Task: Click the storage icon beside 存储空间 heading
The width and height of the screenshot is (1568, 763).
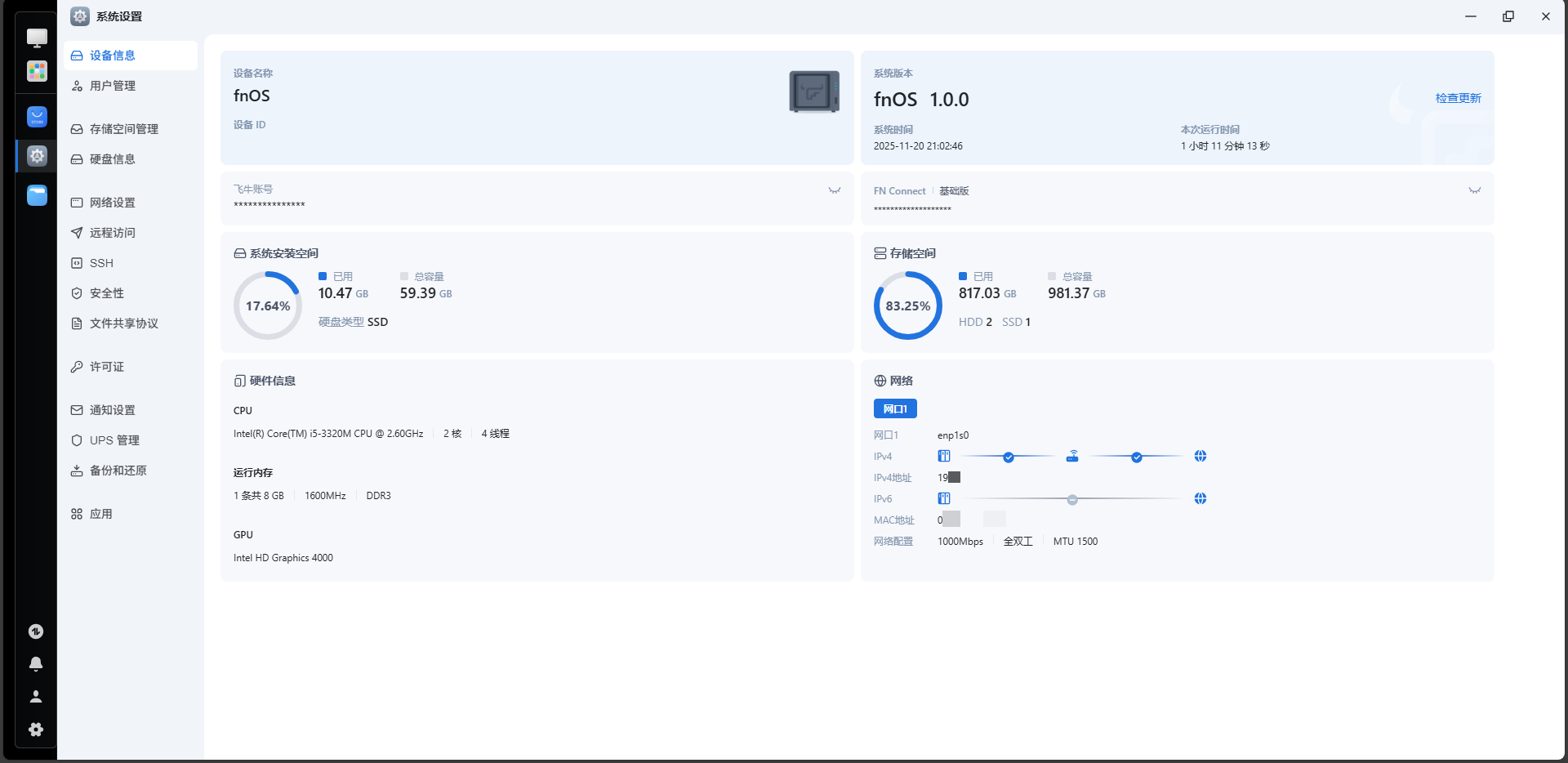Action: (x=880, y=254)
